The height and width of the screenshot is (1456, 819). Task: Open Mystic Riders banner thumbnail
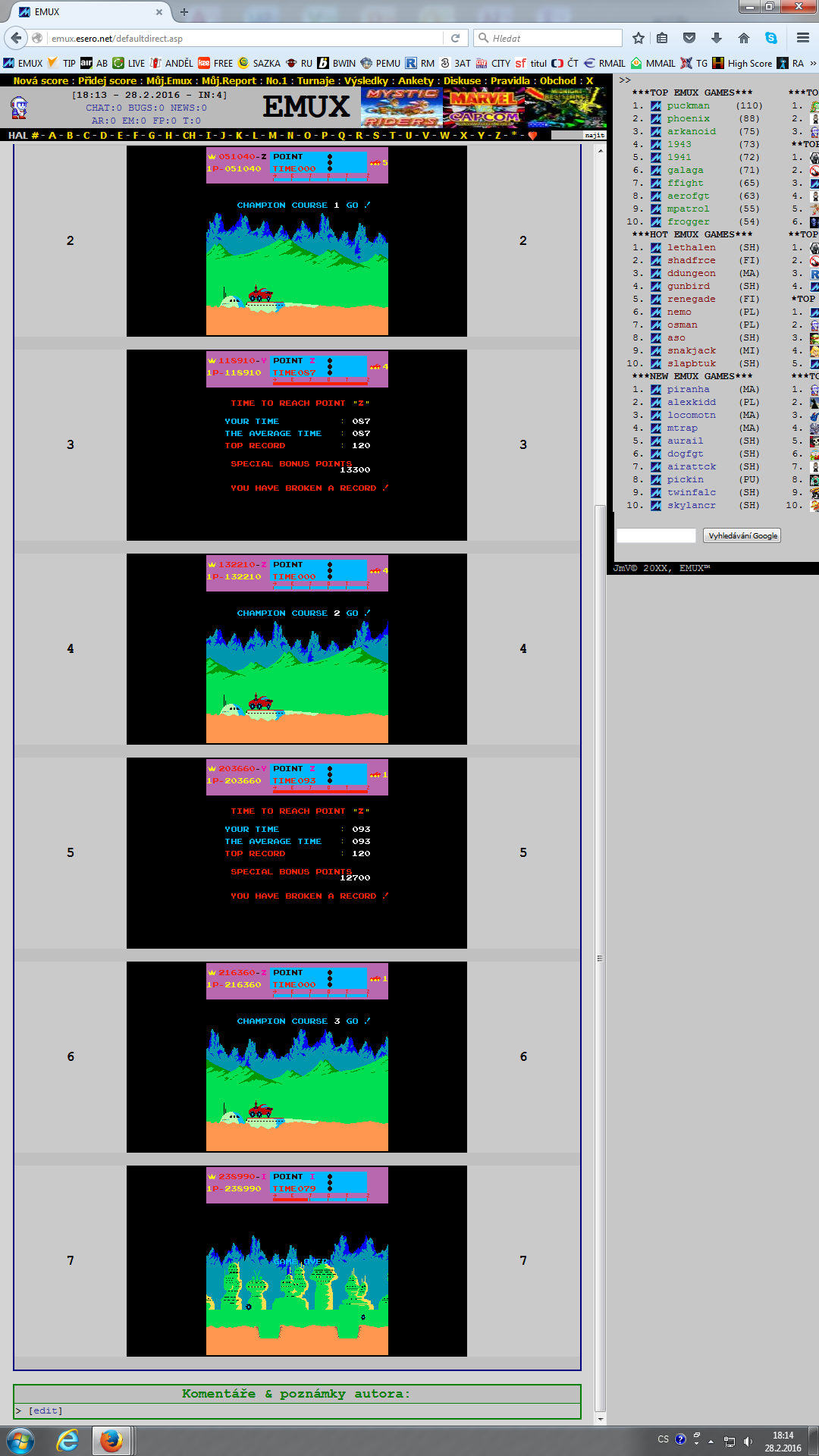(402, 108)
